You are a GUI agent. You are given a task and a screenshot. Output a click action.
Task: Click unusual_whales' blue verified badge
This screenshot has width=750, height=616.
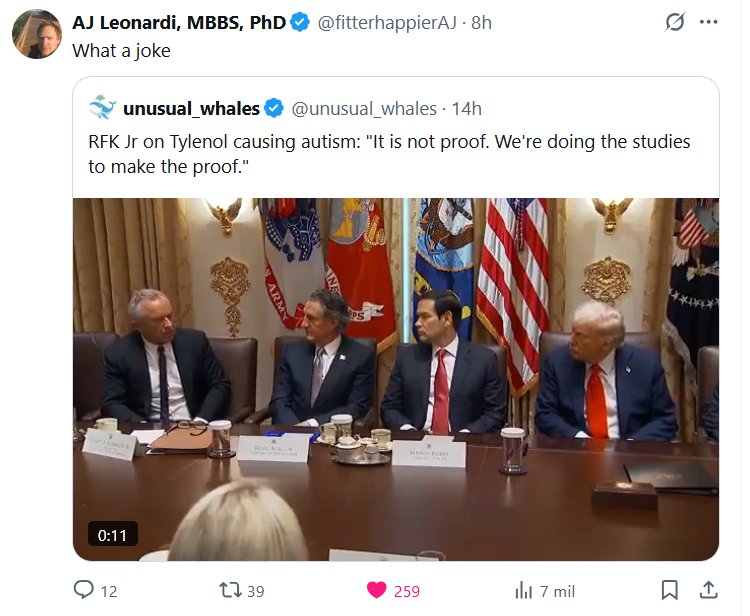click(274, 108)
